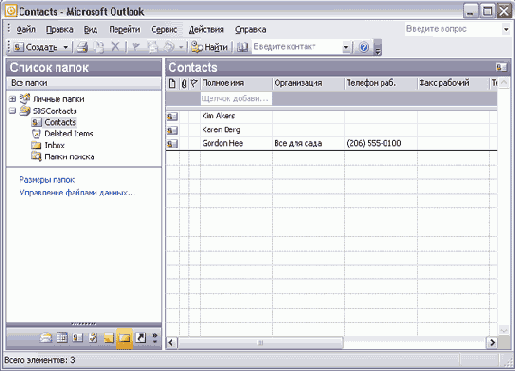
Task: Open the Address Book icon
Action: point(242,47)
